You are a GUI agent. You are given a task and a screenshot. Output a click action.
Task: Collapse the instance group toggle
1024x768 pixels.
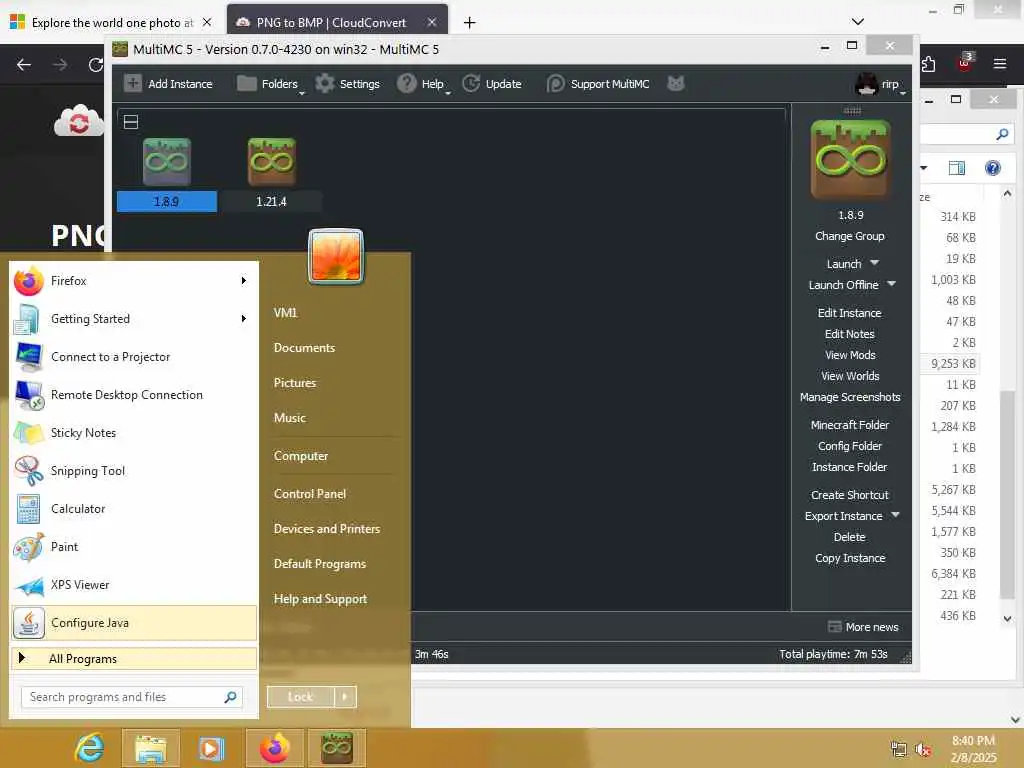point(131,121)
